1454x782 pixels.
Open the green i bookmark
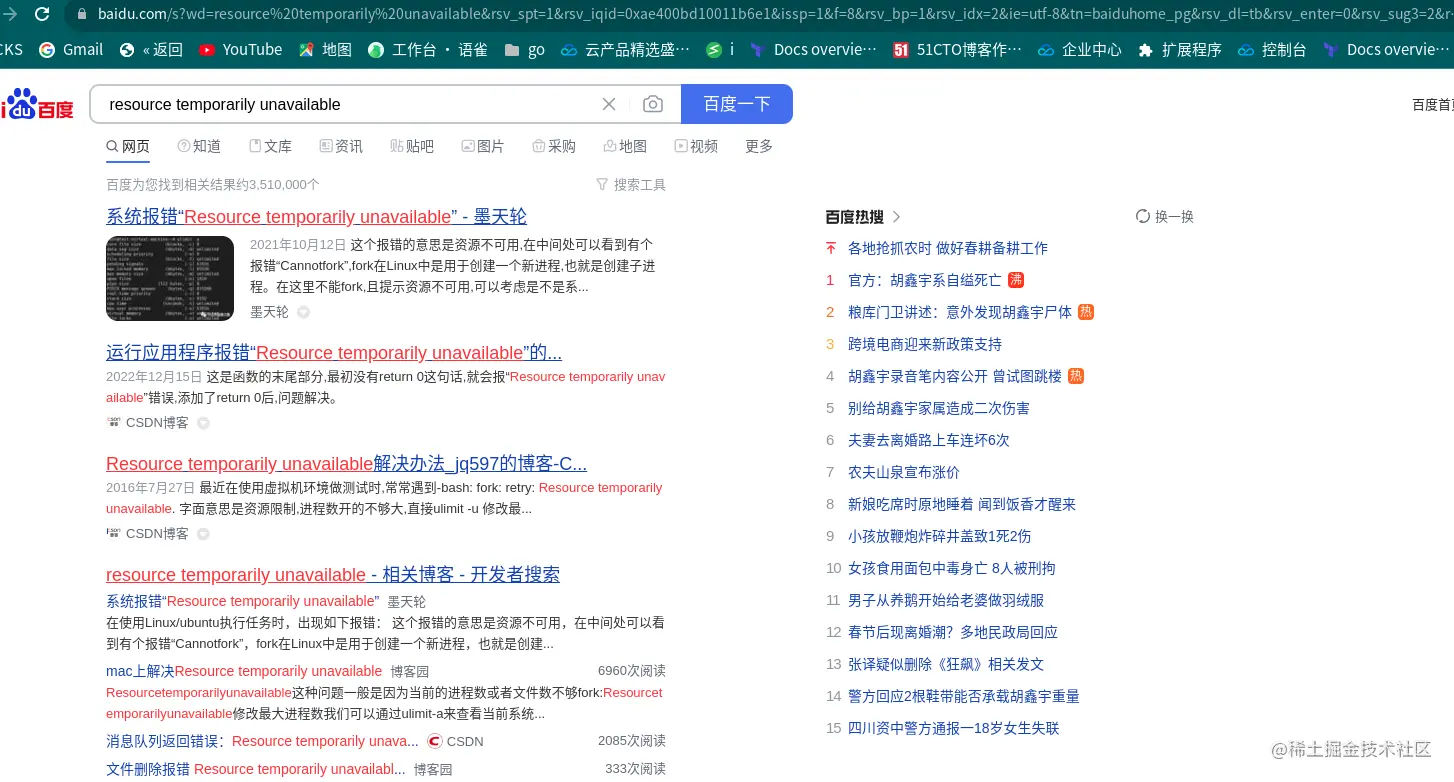pos(720,49)
